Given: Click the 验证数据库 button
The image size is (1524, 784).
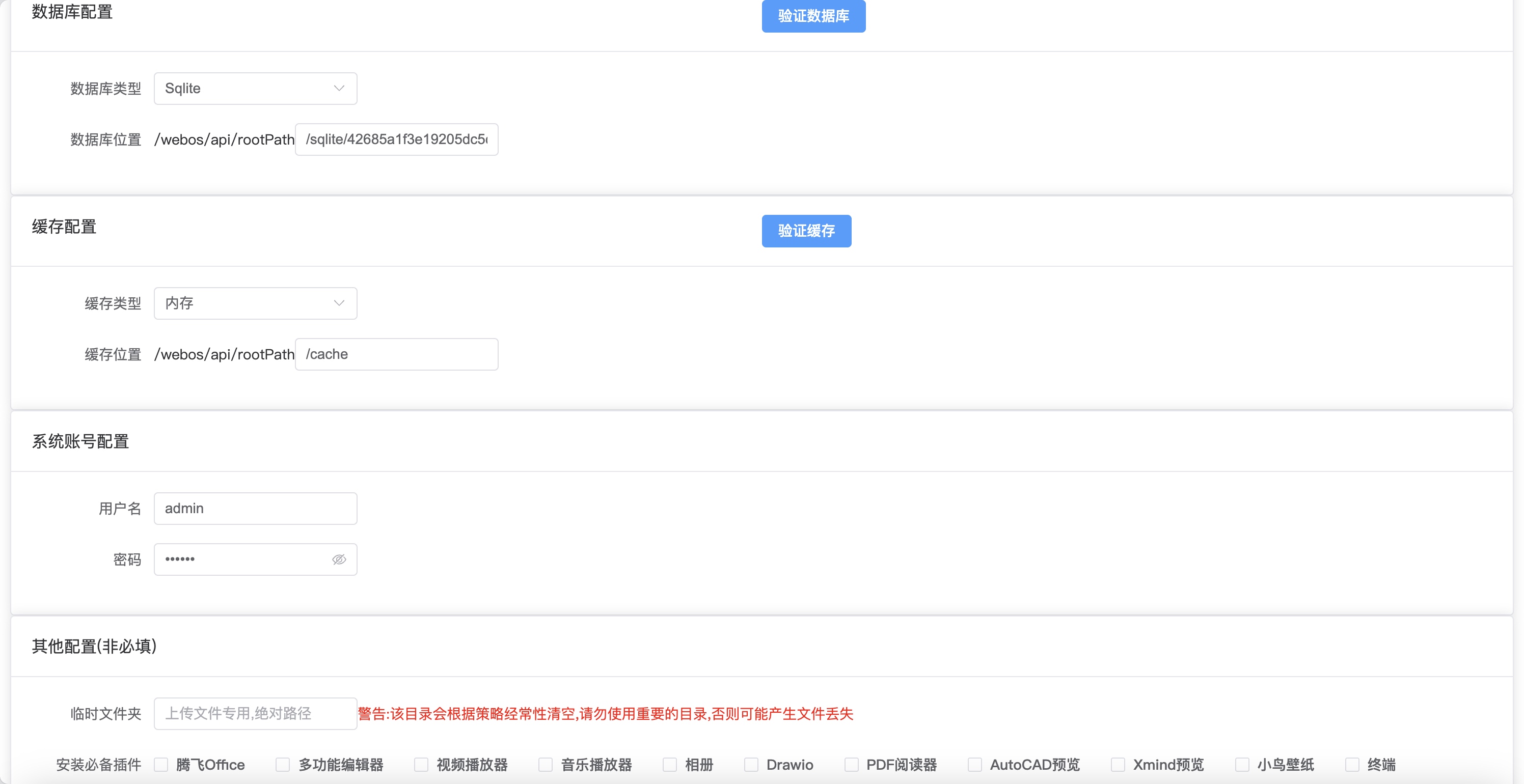Looking at the screenshot, I should (x=813, y=16).
